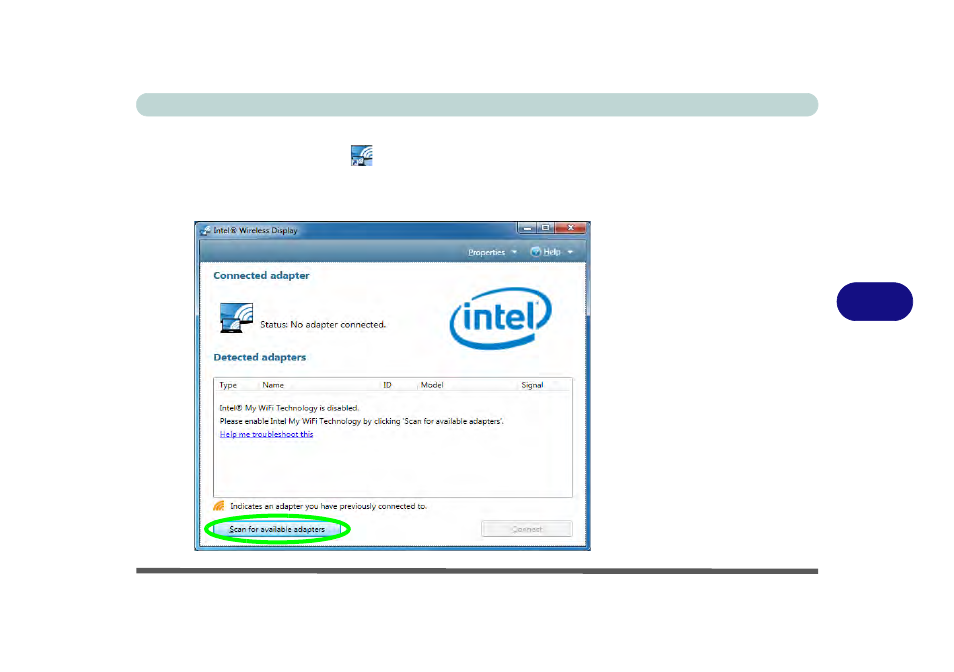This screenshot has width=954, height=672.
Task: Click the orange previously-connected adapter indicator icon
Action: [x=219, y=506]
